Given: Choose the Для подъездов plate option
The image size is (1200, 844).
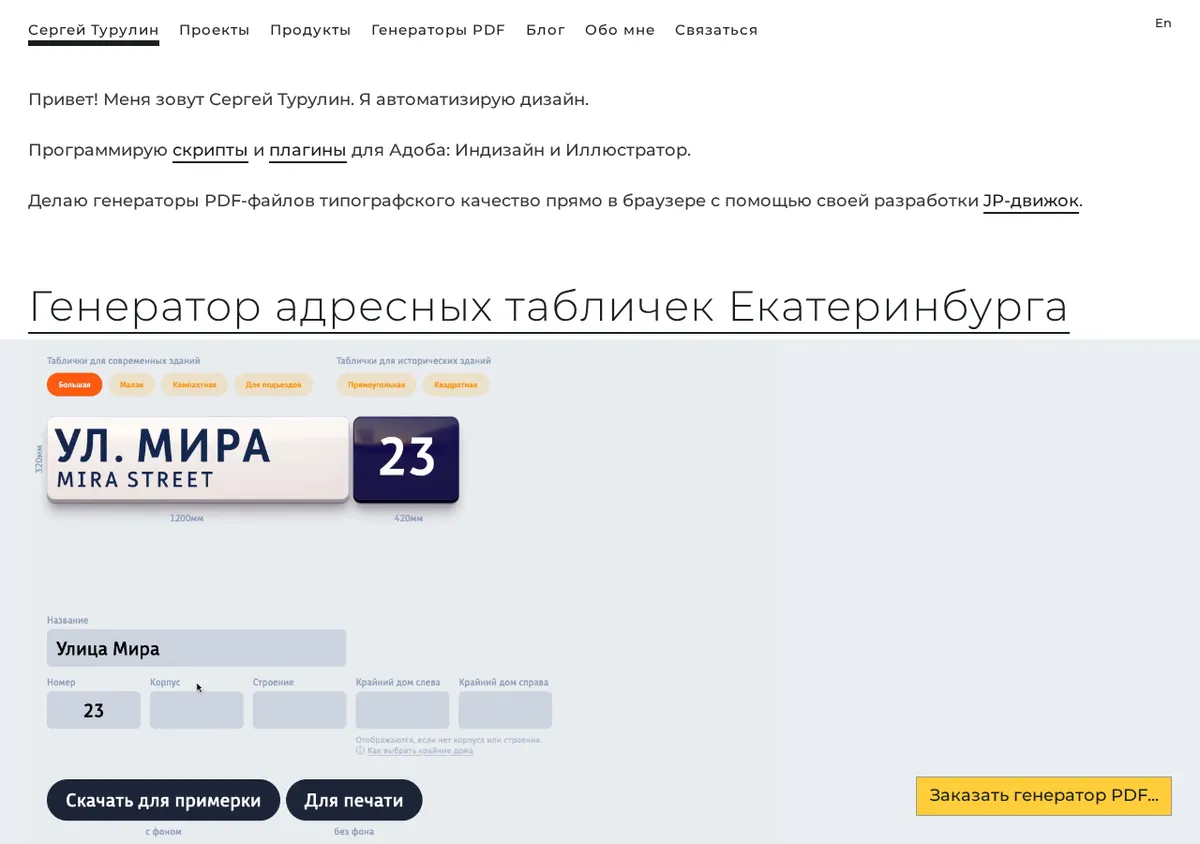Looking at the screenshot, I should (x=273, y=385).
